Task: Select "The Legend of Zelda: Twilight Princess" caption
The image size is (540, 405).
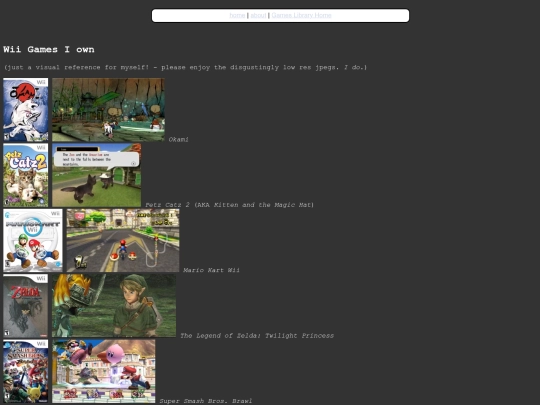Action: (257, 336)
